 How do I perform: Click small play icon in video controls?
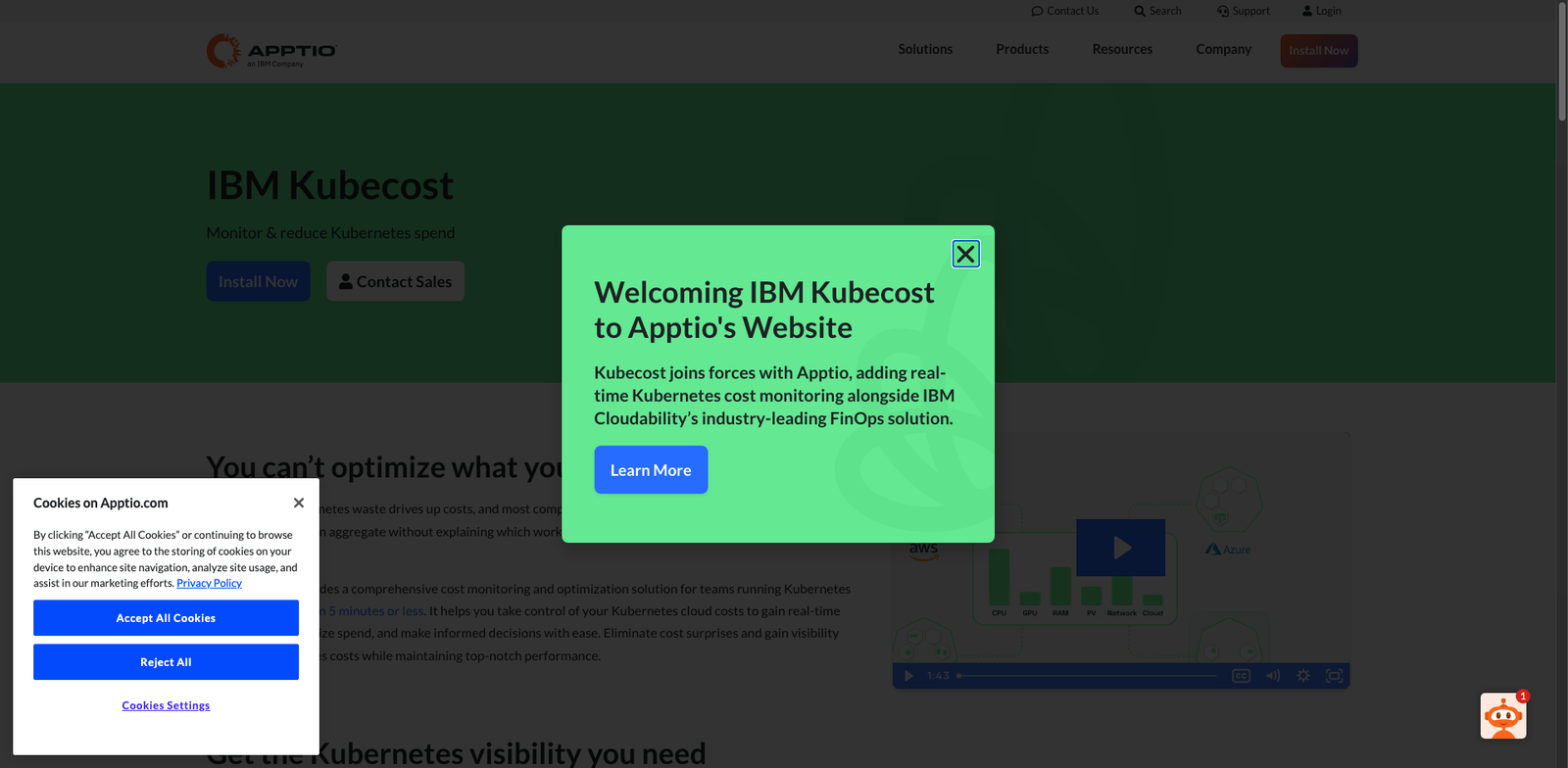coord(908,676)
